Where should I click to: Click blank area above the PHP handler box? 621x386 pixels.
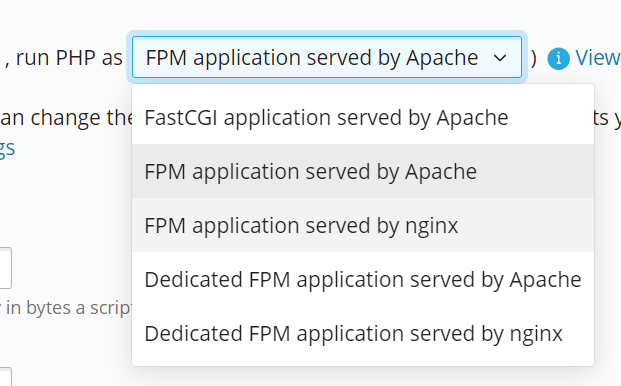(x=317, y=14)
